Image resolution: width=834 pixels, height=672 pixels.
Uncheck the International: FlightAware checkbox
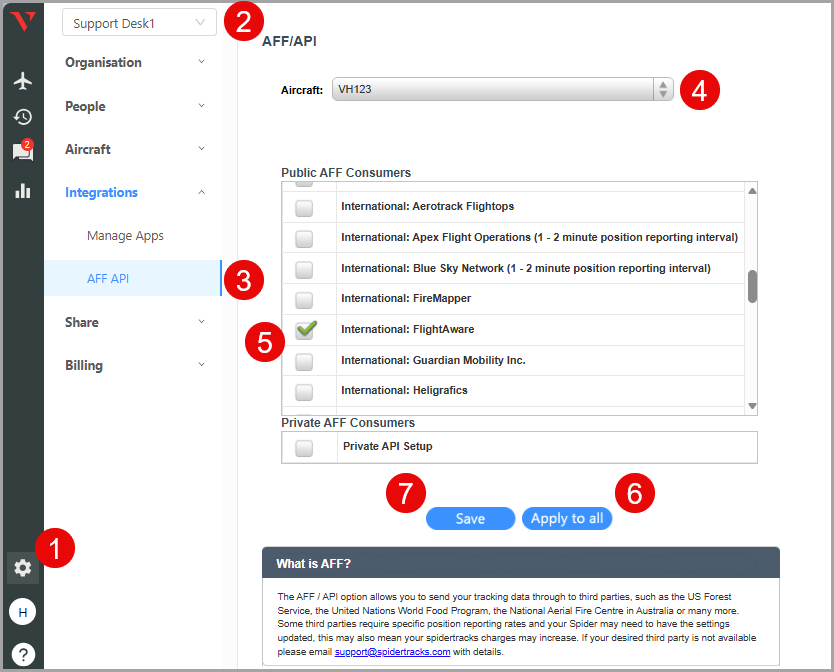point(304,330)
